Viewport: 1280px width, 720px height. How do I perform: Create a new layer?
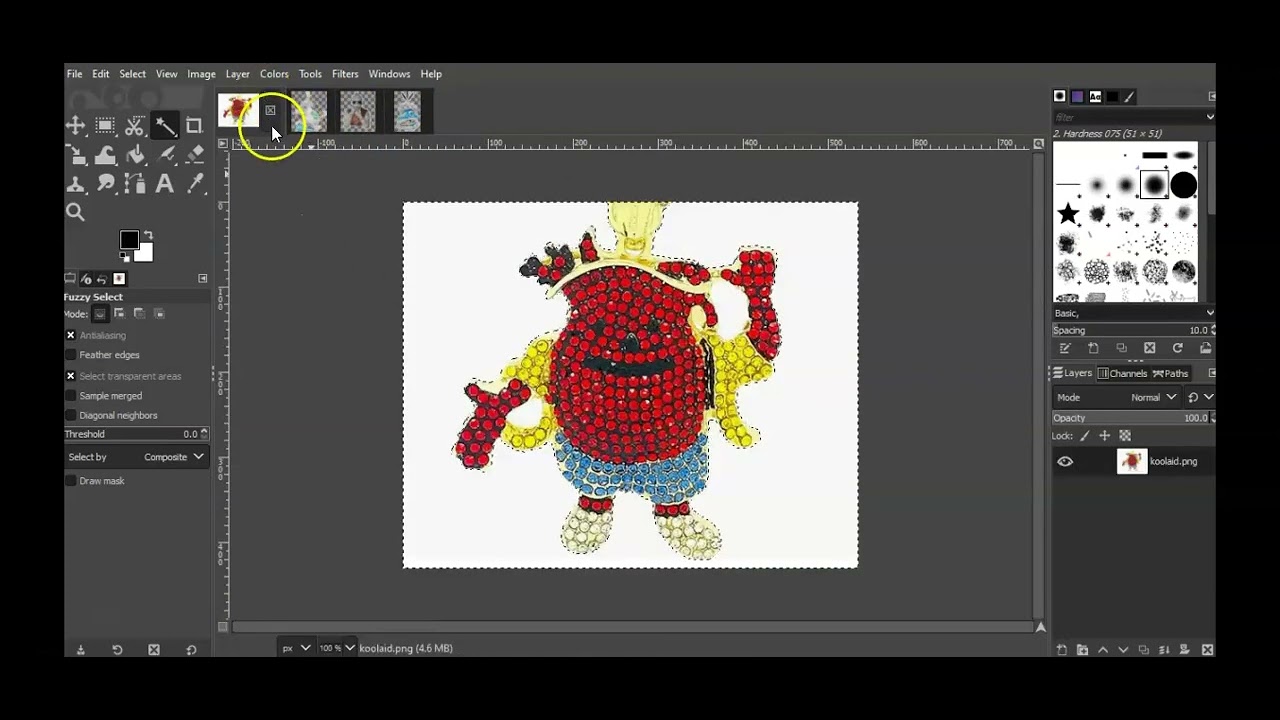click(1062, 650)
